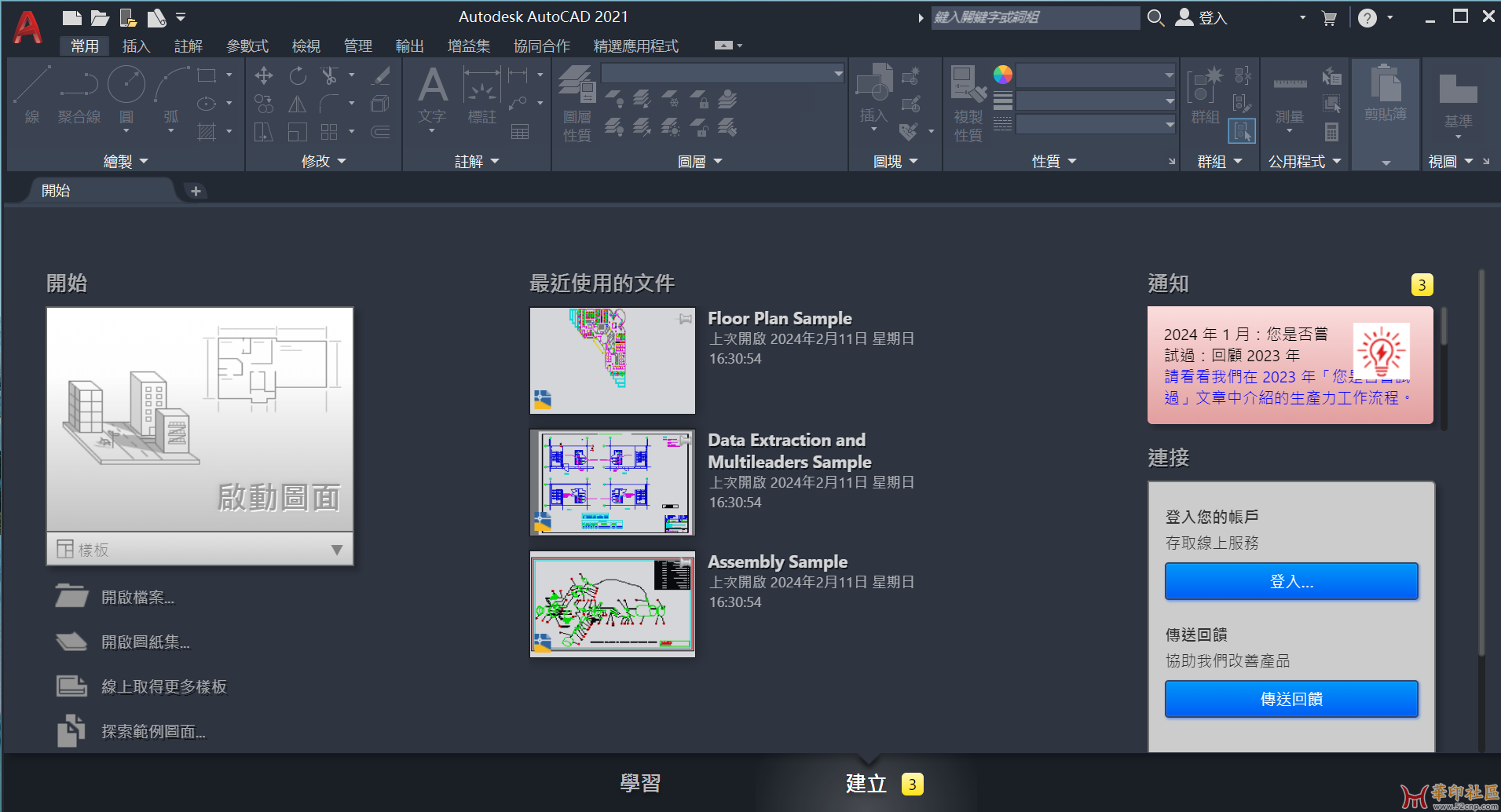Screen dimensions: 1501x812
Task: Open Quick Calculator icon in utilities panel
Action: click(1331, 132)
